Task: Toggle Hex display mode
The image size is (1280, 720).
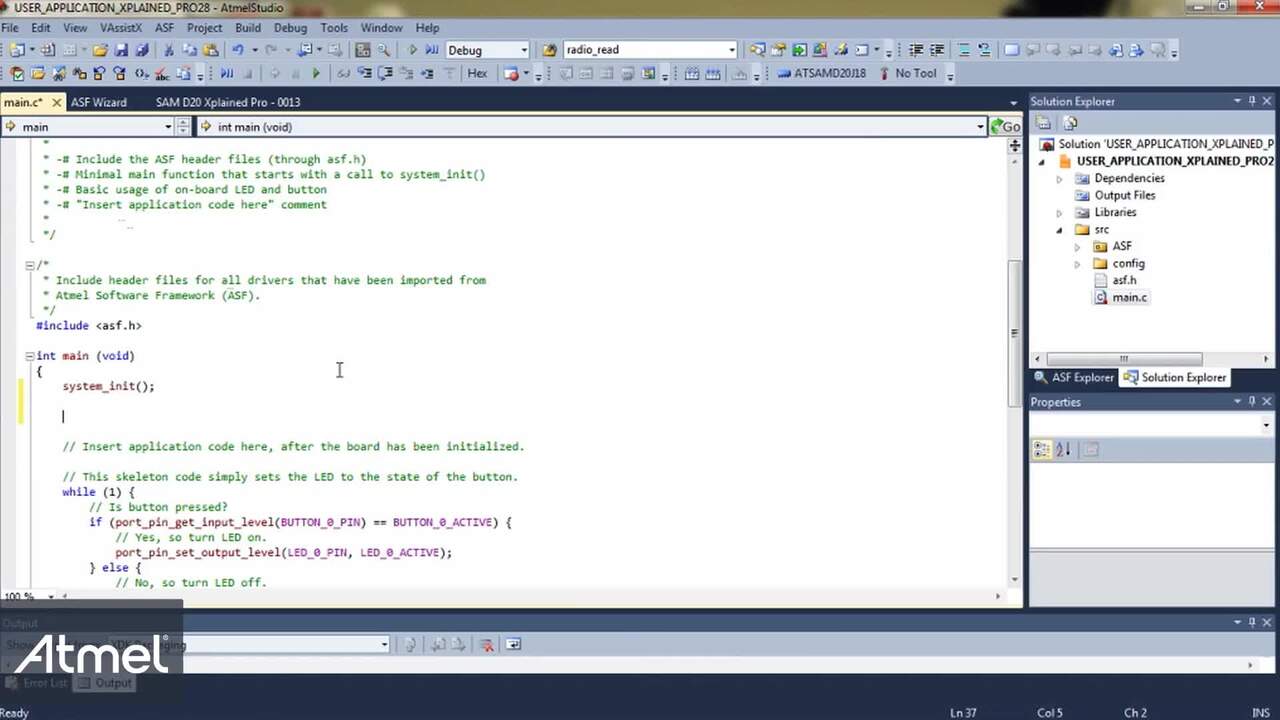Action: [477, 73]
